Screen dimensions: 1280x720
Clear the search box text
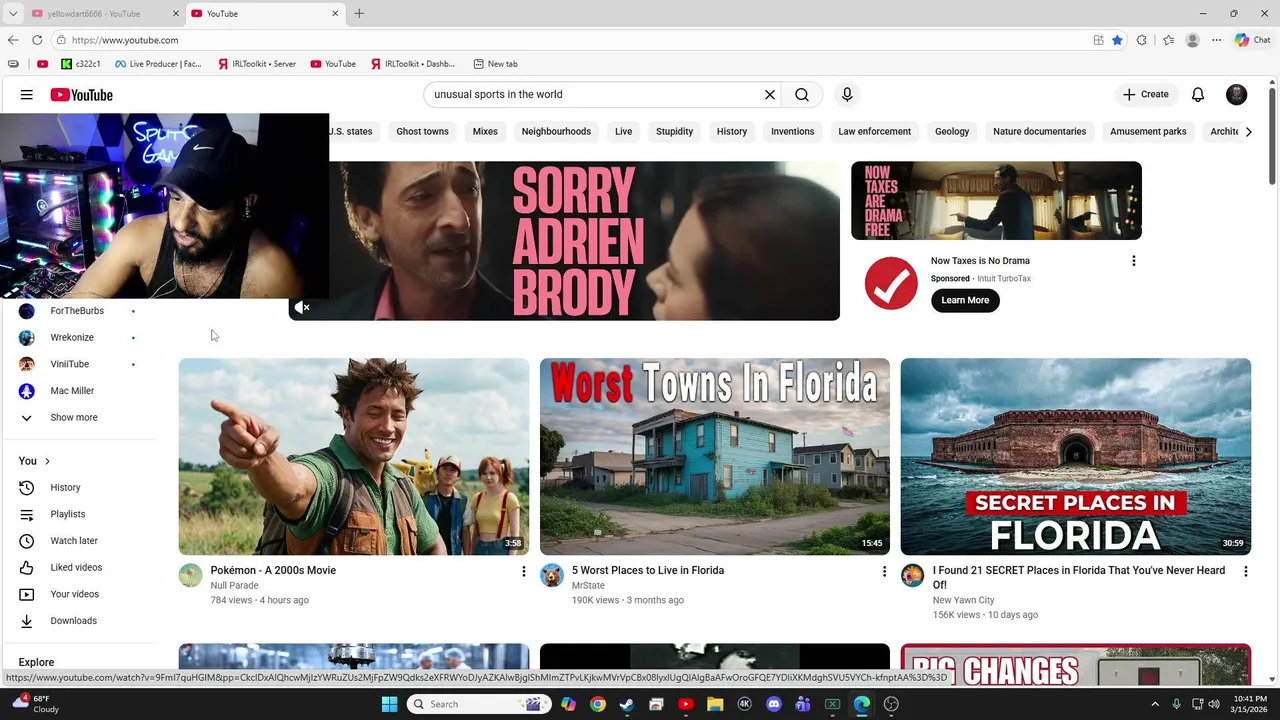770,95
